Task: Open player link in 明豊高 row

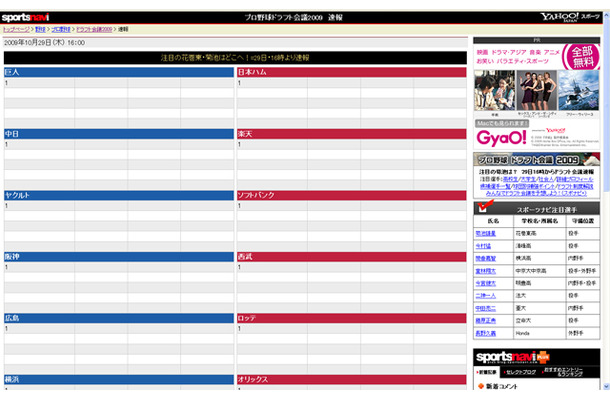Action: point(486,283)
